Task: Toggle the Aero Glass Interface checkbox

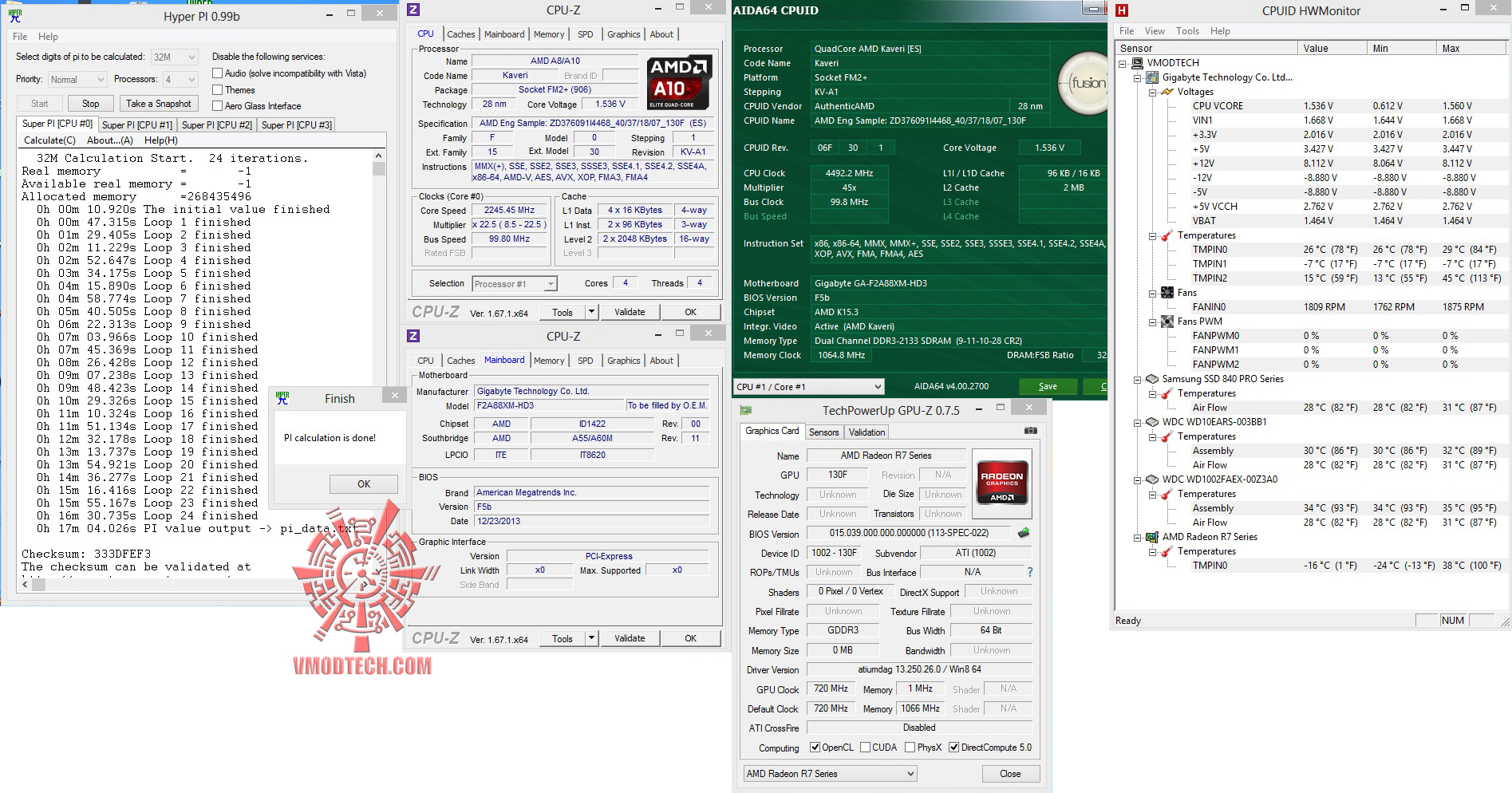Action: coord(217,106)
